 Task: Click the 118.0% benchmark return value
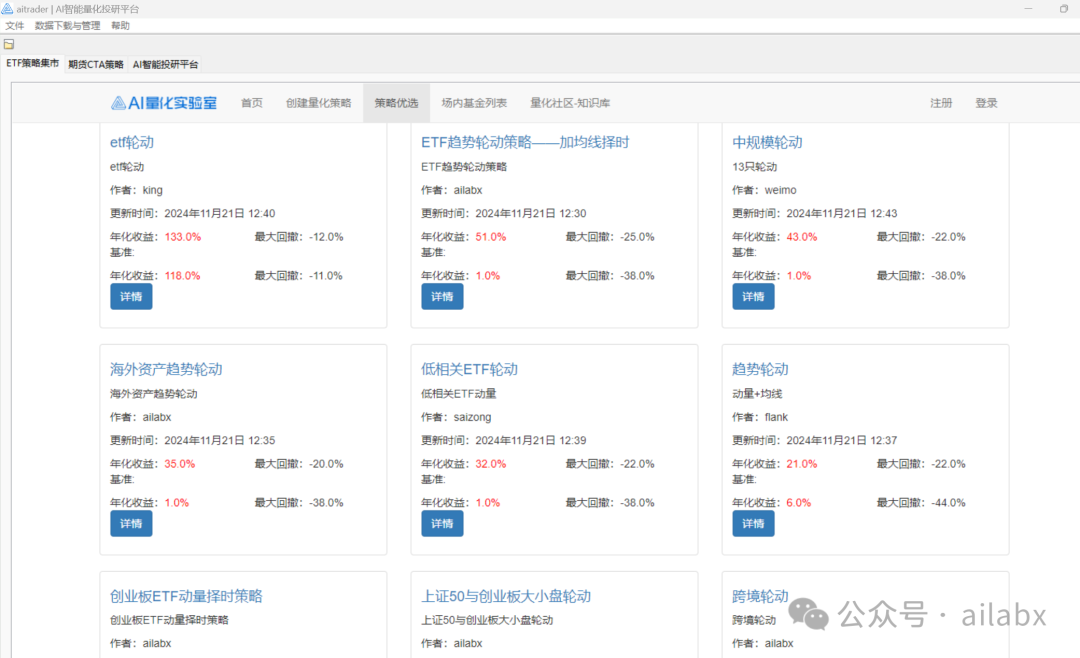coord(183,276)
